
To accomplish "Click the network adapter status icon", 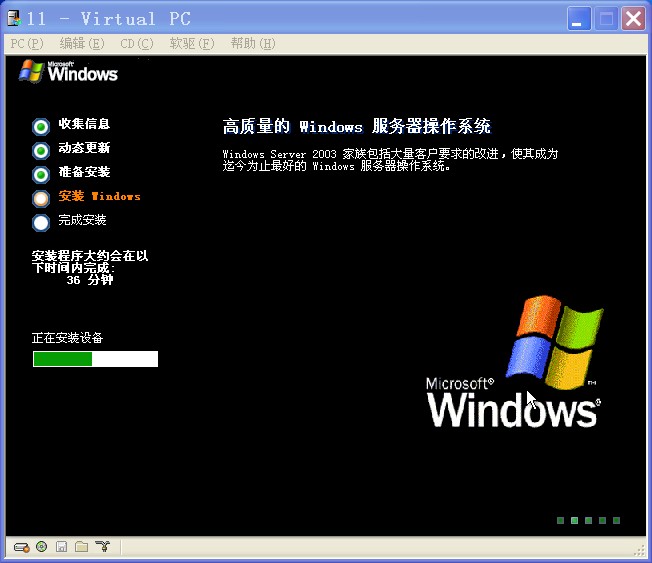I will [x=102, y=547].
